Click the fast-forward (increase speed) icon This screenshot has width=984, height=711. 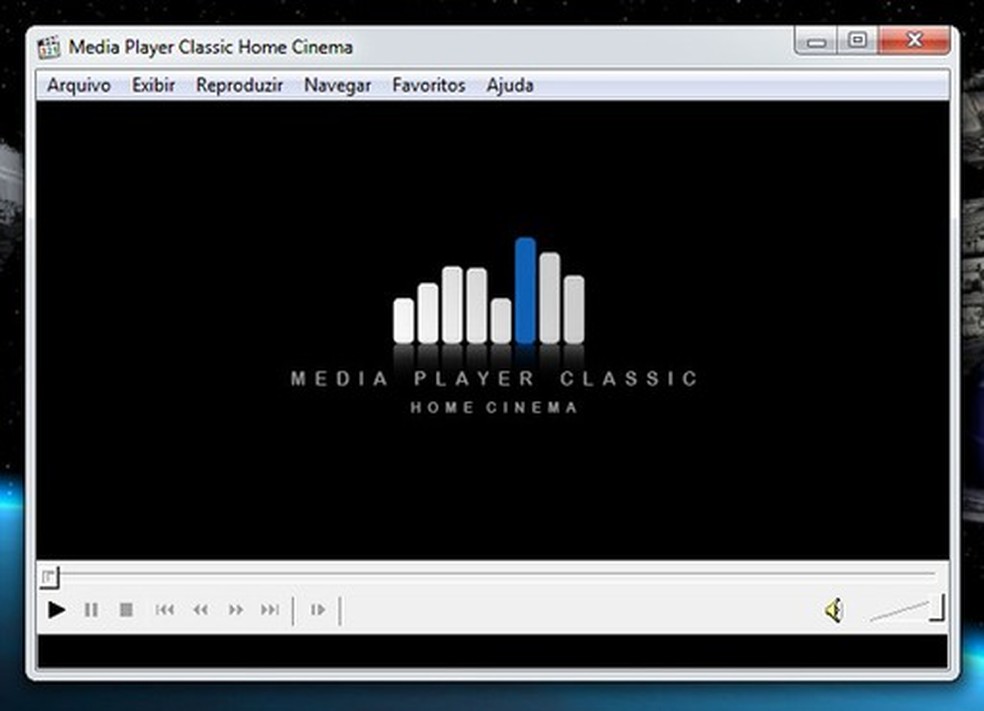[x=235, y=609]
